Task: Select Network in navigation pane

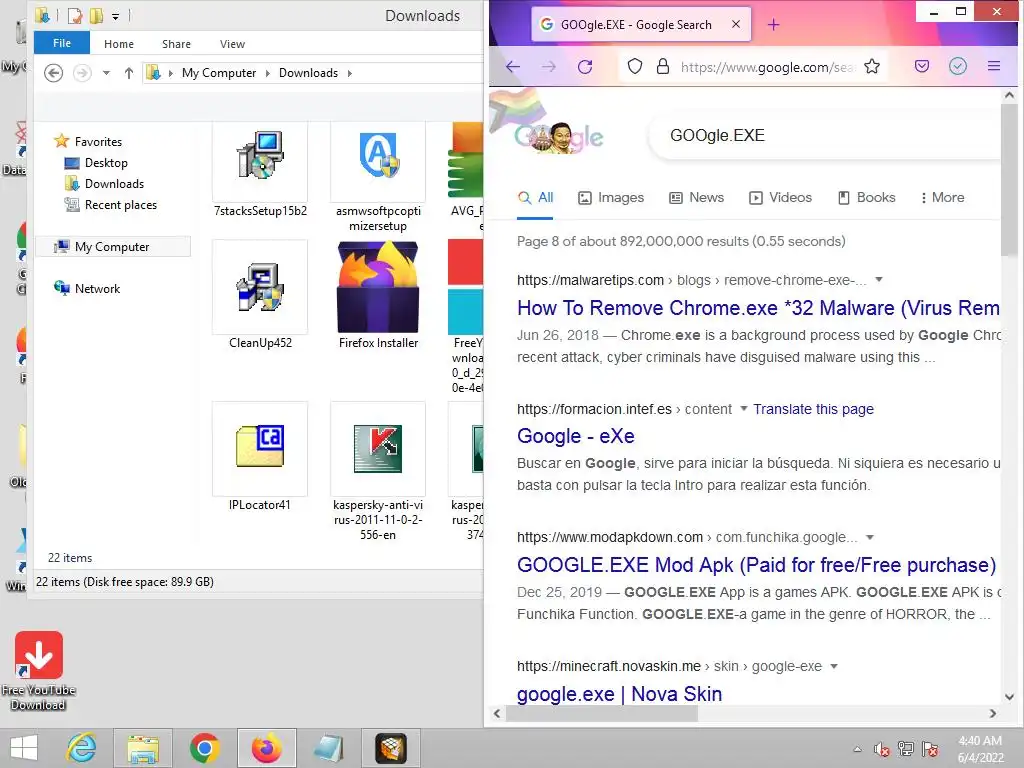Action: pyautogui.click(x=97, y=288)
